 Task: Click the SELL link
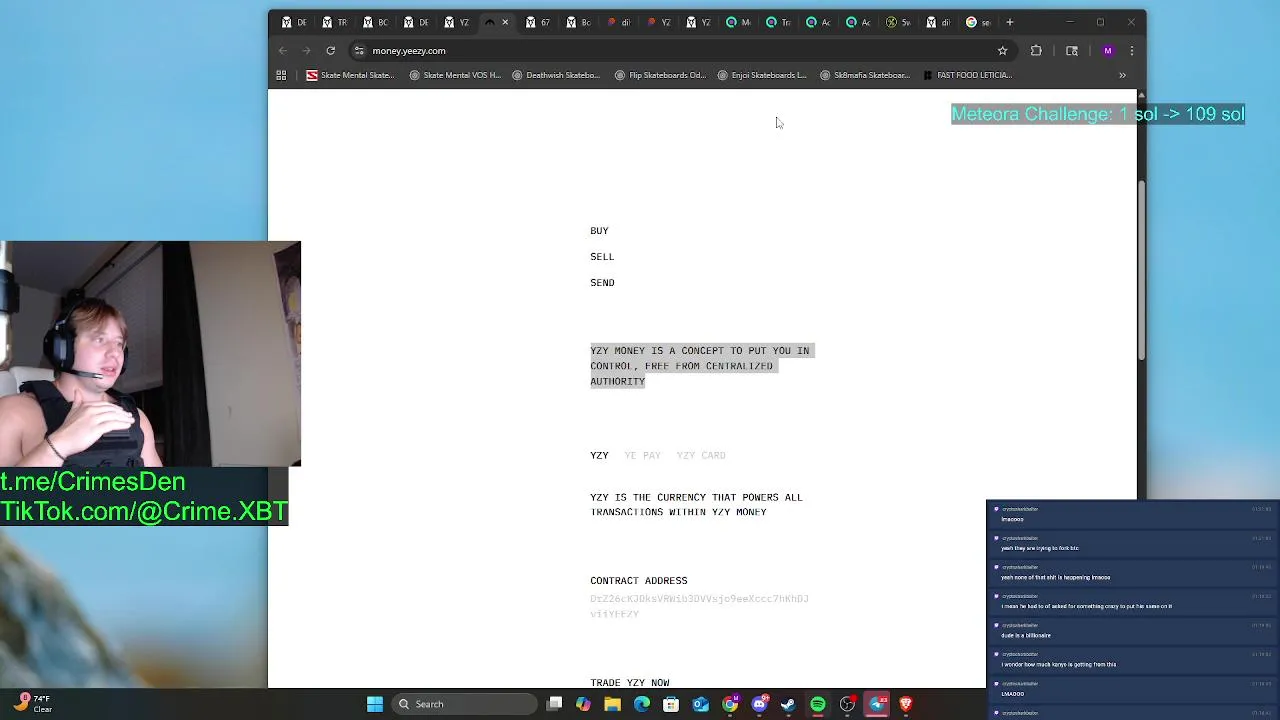coord(602,257)
